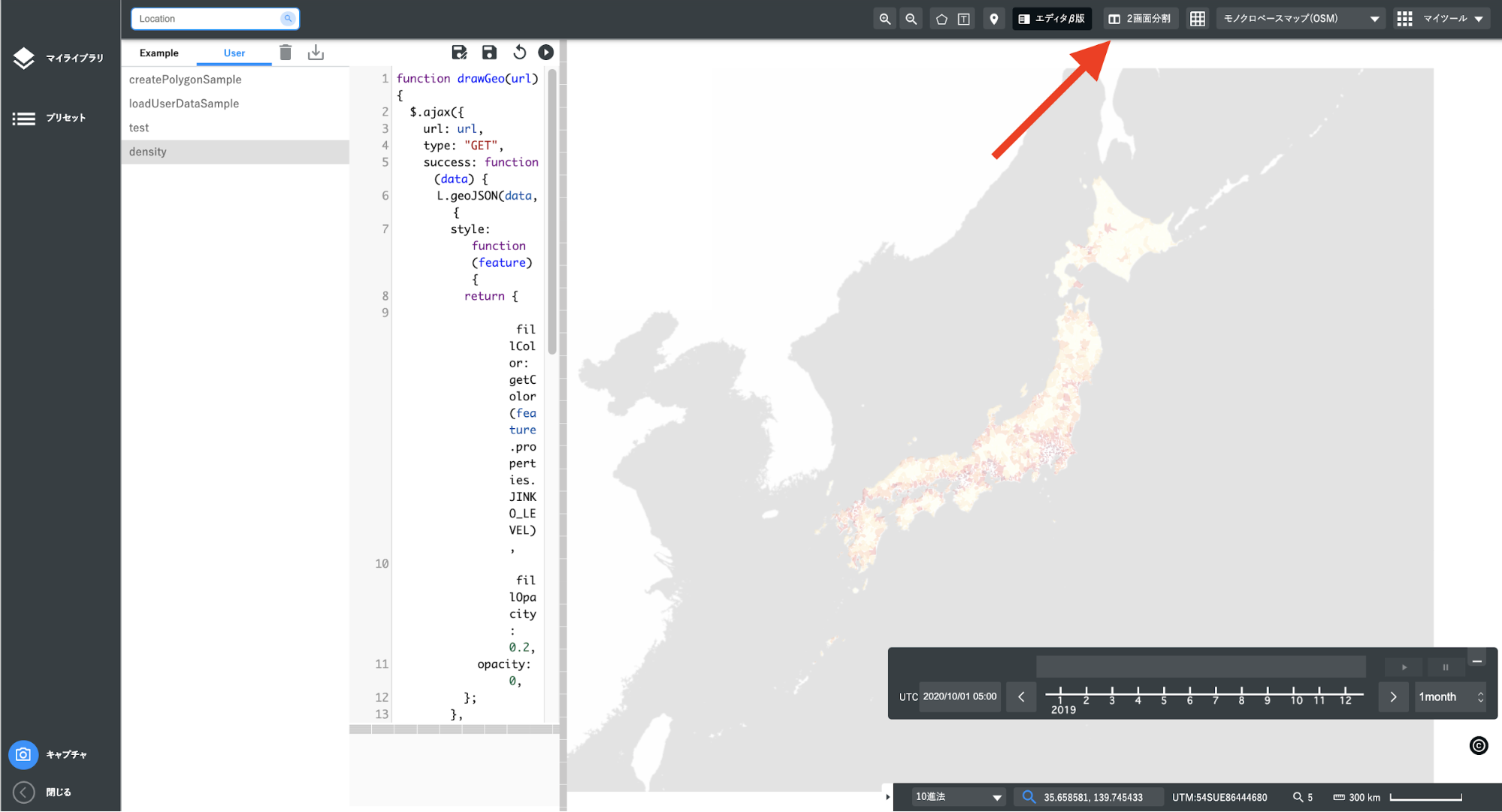Toggle the エディタβ版 editor button
1502x812 pixels.
tap(1052, 19)
